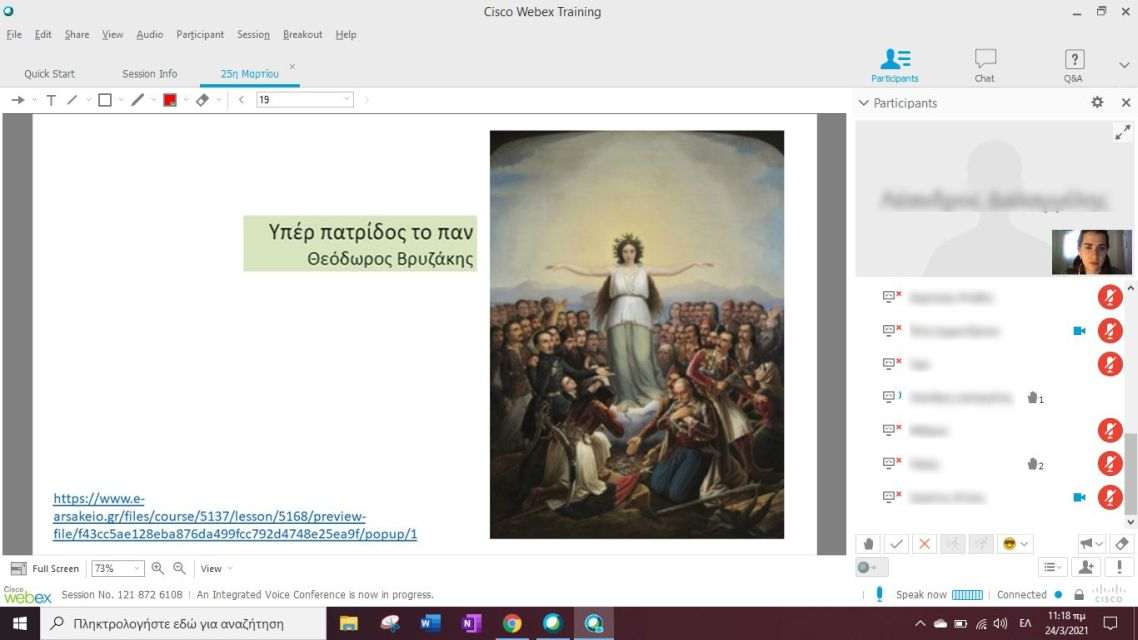Open the Breakout menu
Screen dimensions: 1138x640
(x=302, y=34)
